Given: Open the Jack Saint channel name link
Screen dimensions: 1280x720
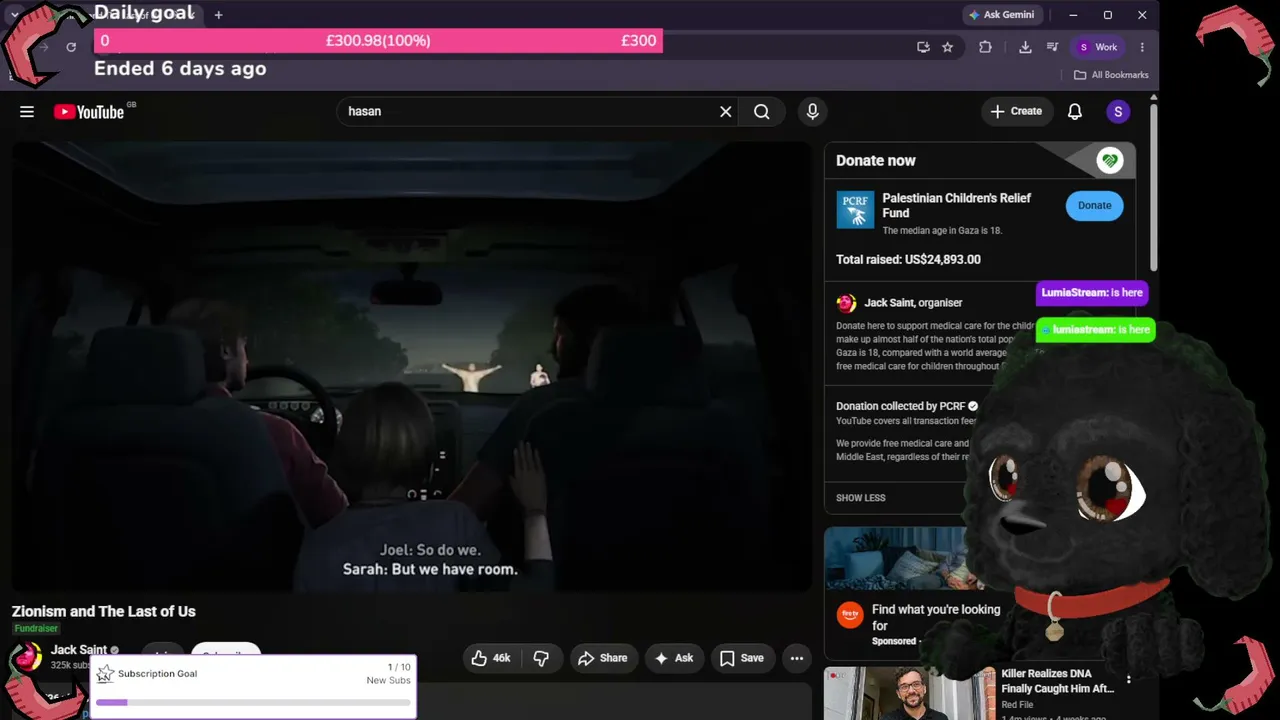Looking at the screenshot, I should [79, 650].
